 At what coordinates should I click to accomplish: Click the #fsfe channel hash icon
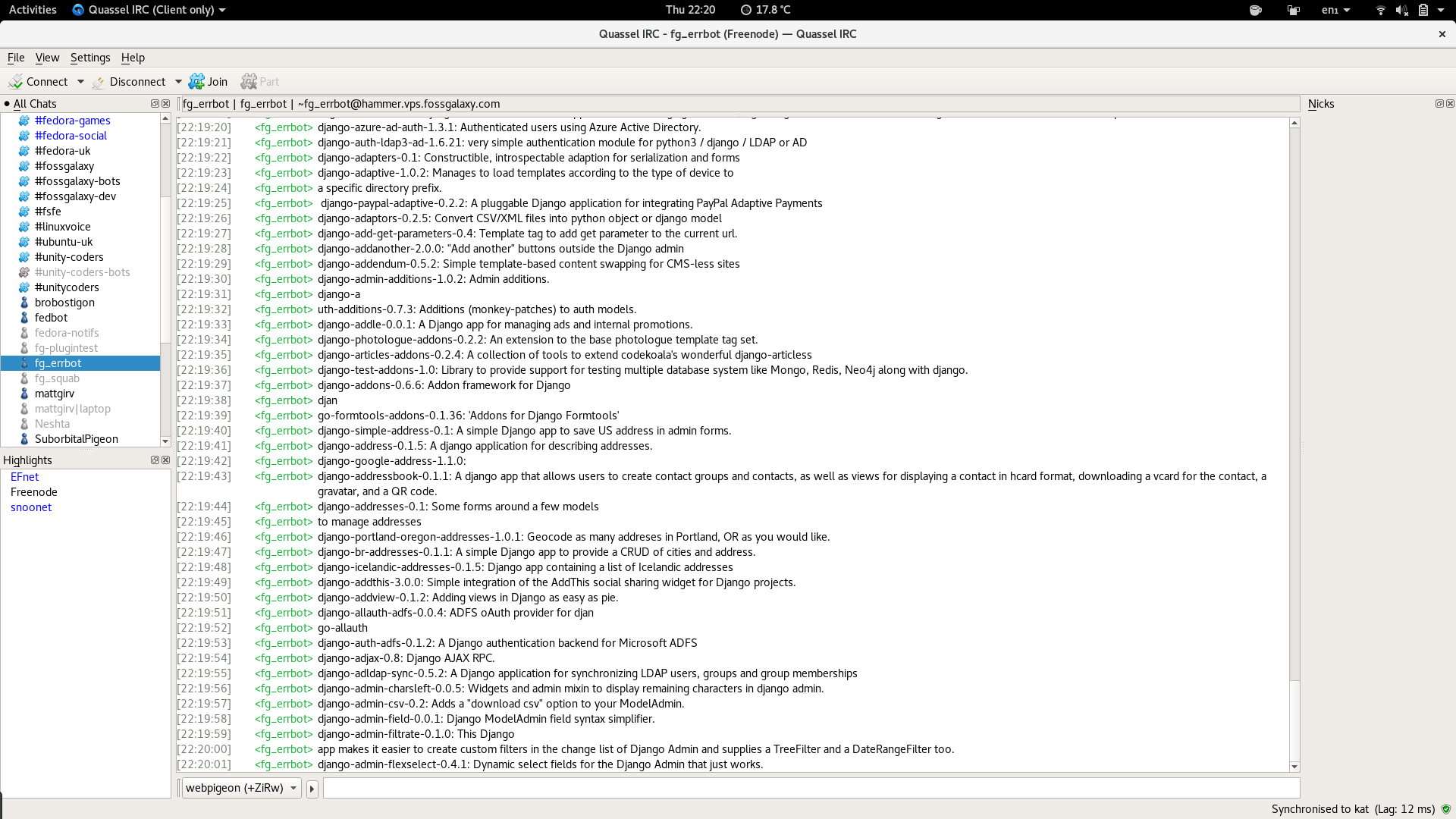click(24, 212)
